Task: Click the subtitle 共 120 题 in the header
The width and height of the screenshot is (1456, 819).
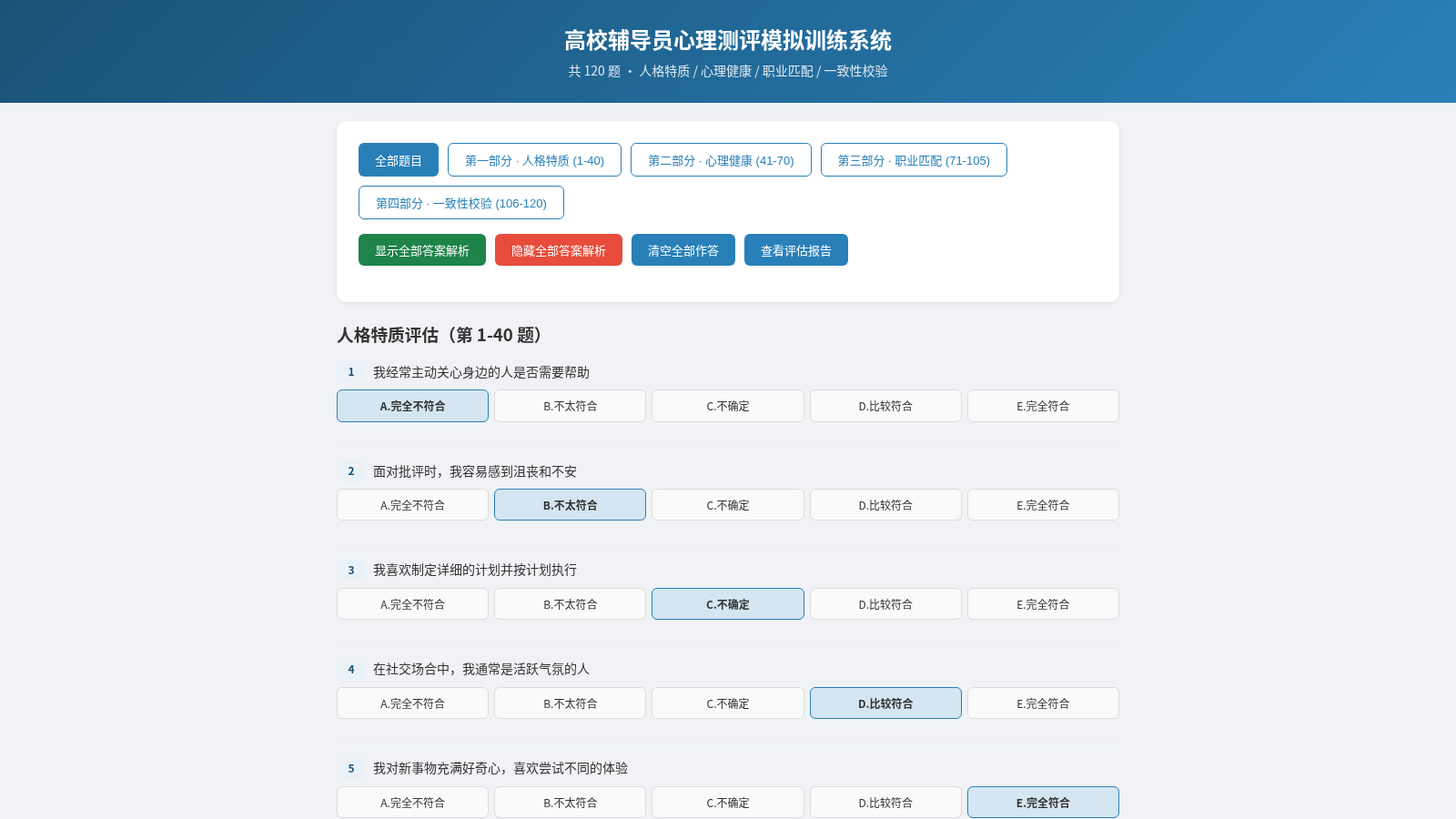Action: coord(594,71)
